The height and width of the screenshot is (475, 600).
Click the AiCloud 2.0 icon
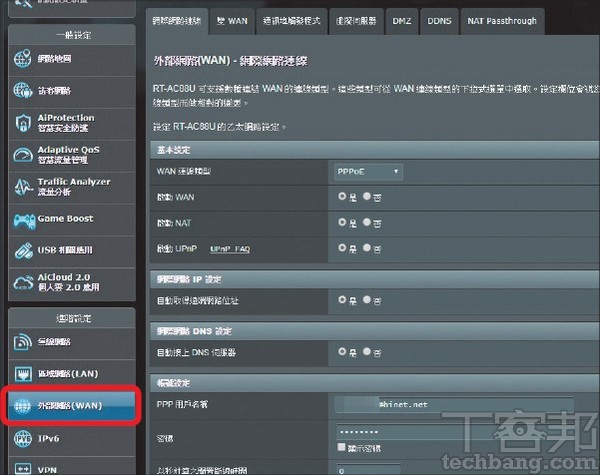click(22, 281)
